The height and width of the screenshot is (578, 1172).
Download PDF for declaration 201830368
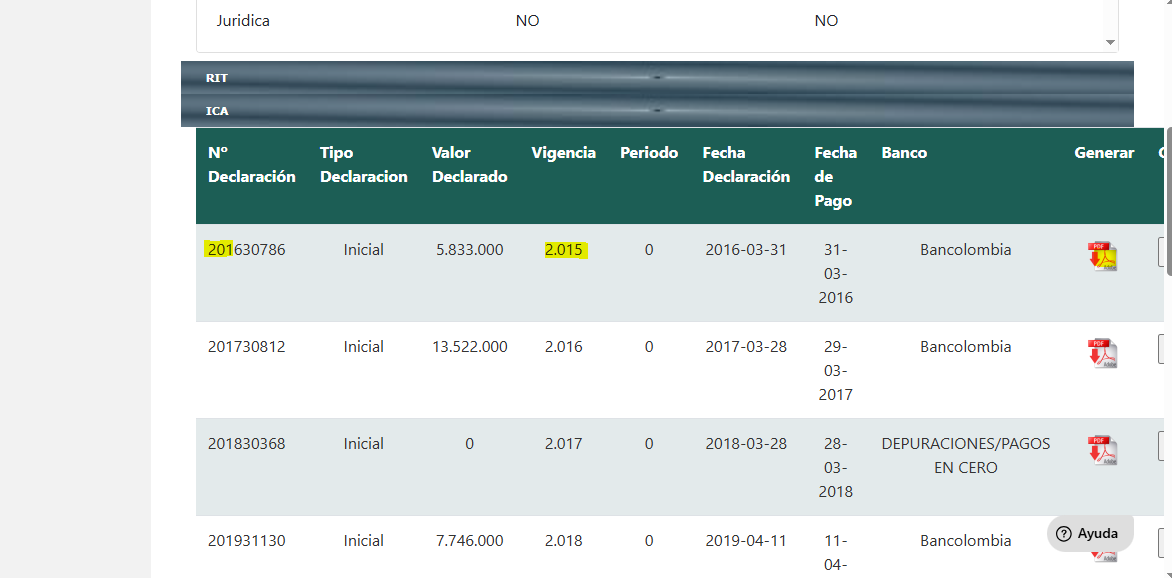pos(1102,450)
